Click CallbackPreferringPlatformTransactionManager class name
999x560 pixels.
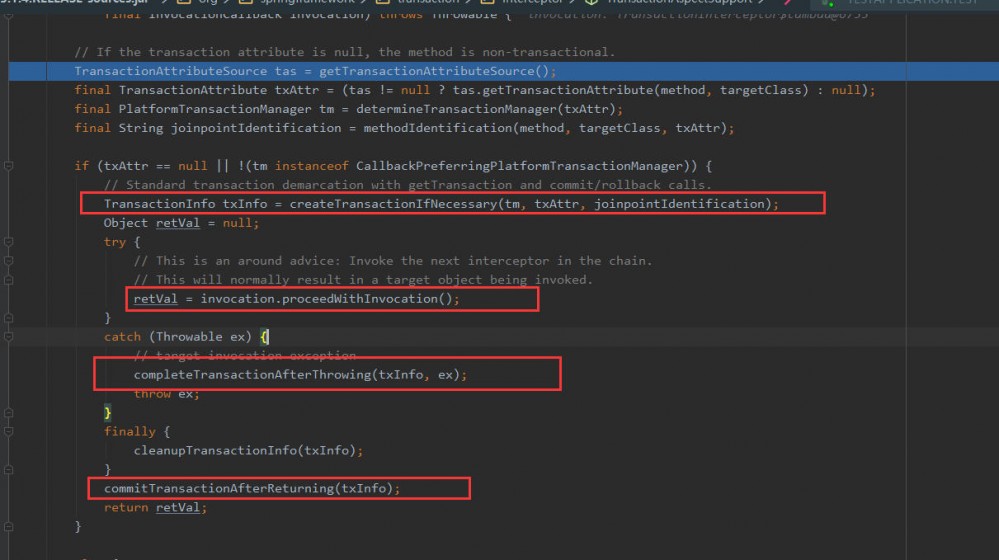(x=519, y=166)
